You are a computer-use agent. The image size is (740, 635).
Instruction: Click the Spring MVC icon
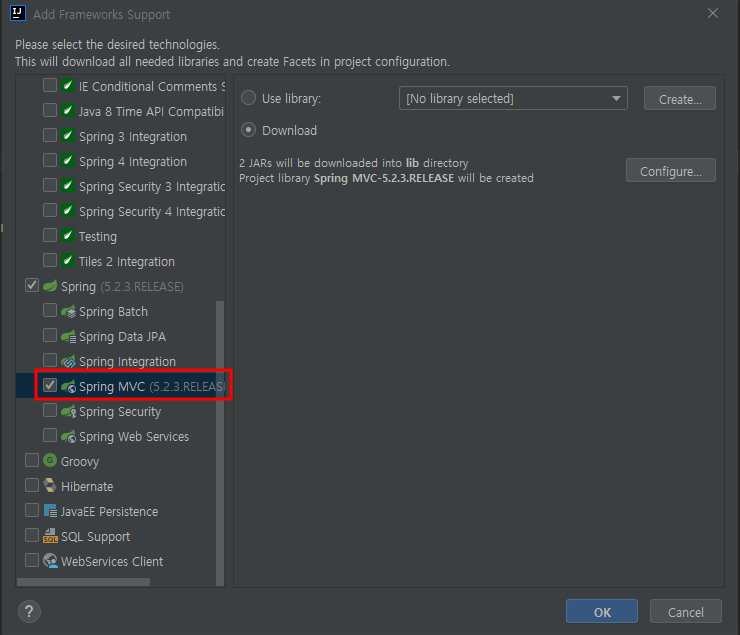pyautogui.click(x=68, y=386)
